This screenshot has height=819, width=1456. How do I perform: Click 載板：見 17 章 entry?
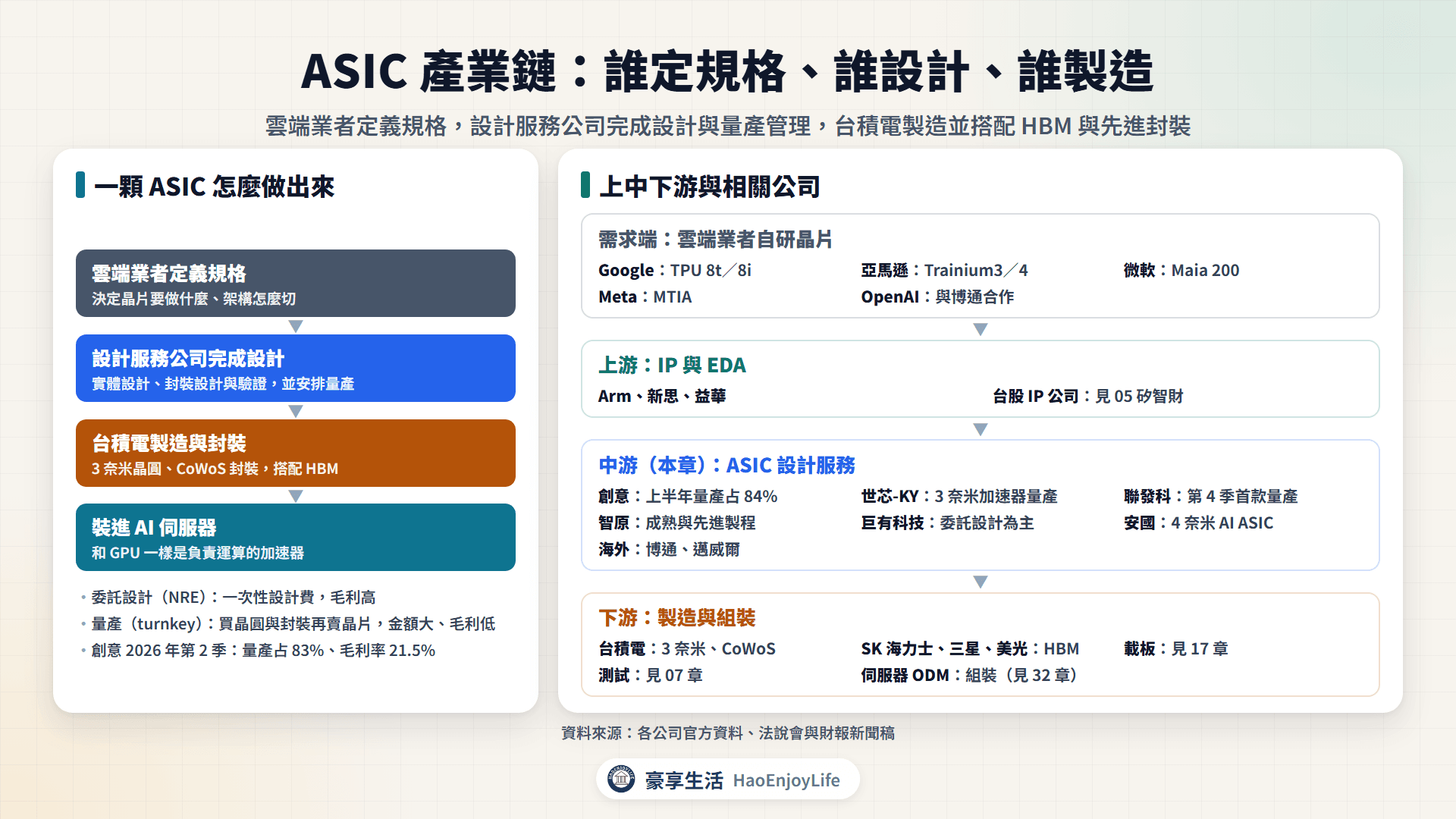coord(1176,649)
